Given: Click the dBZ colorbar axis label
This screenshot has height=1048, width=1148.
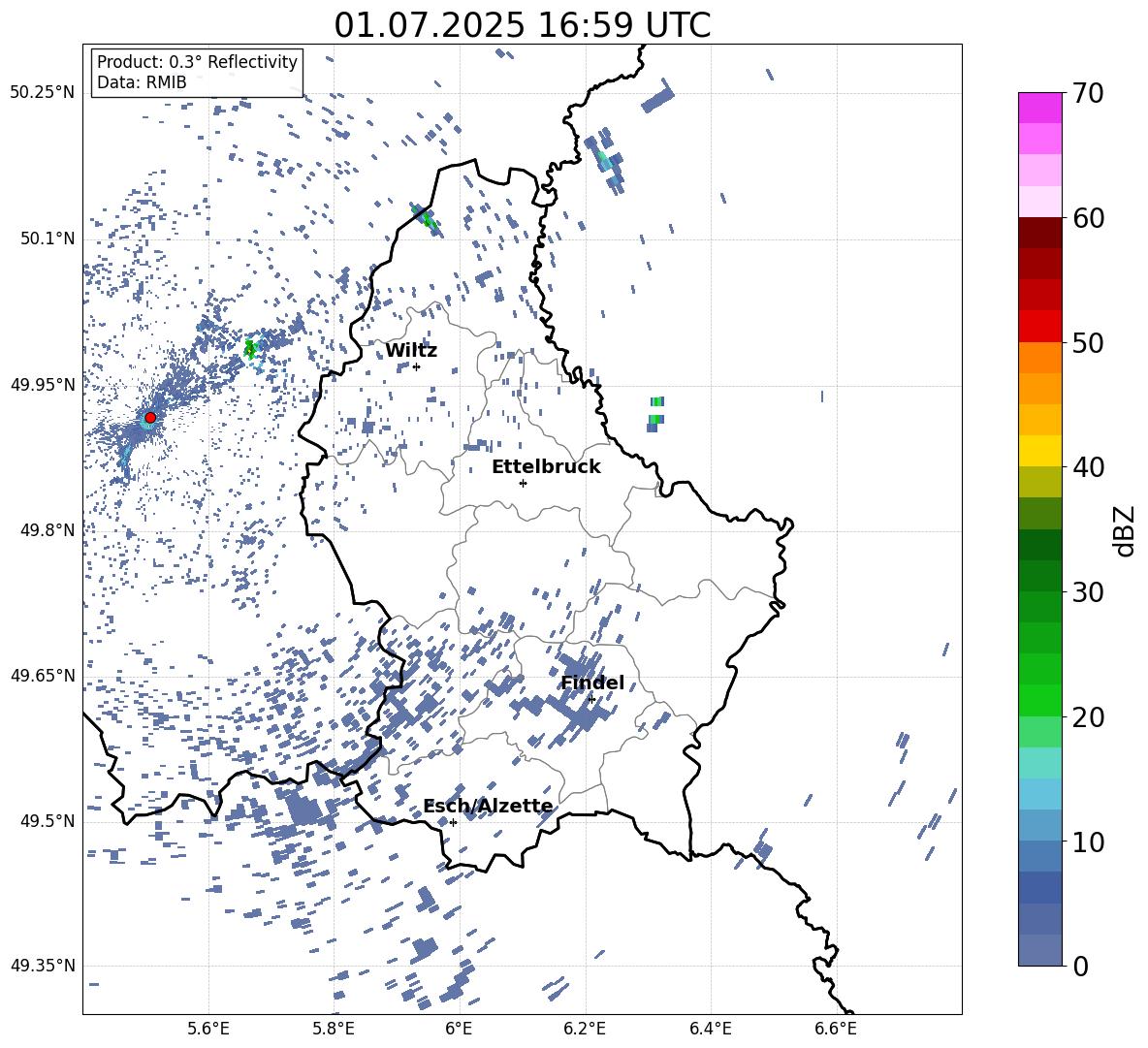Looking at the screenshot, I should click(1126, 530).
